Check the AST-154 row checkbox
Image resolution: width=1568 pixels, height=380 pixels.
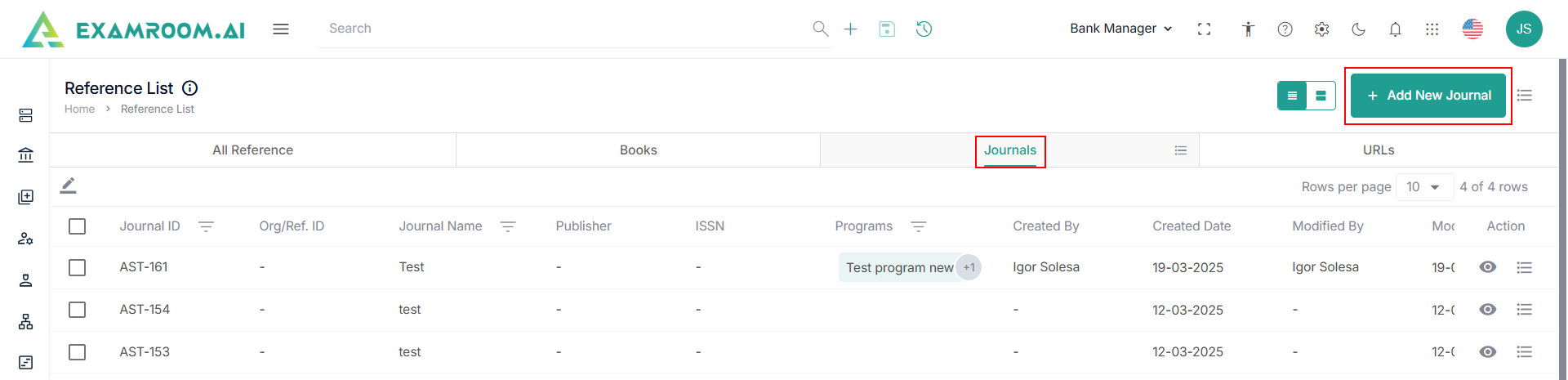click(x=78, y=310)
